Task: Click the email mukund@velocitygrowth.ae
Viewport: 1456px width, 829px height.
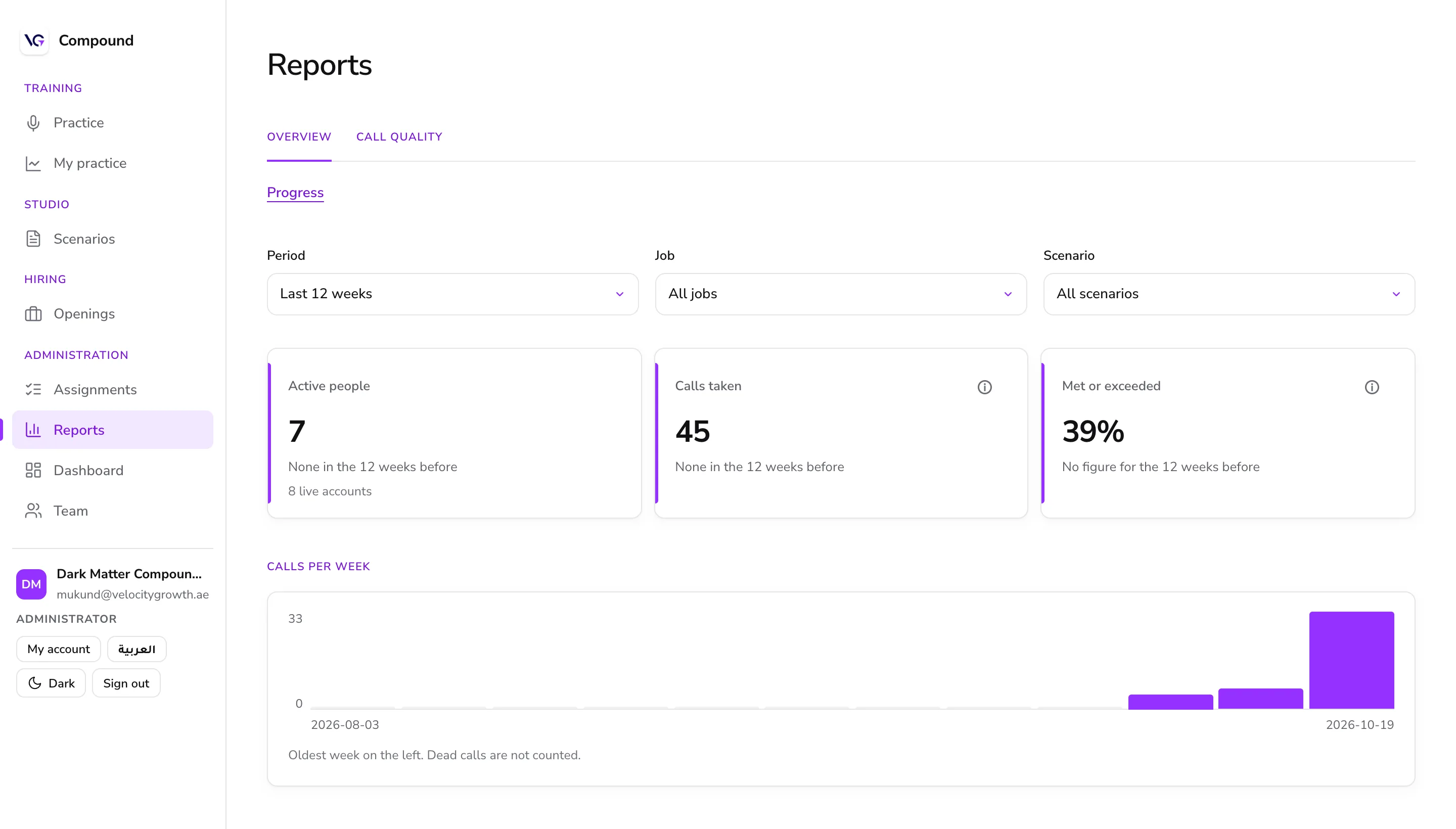Action: tap(132, 594)
